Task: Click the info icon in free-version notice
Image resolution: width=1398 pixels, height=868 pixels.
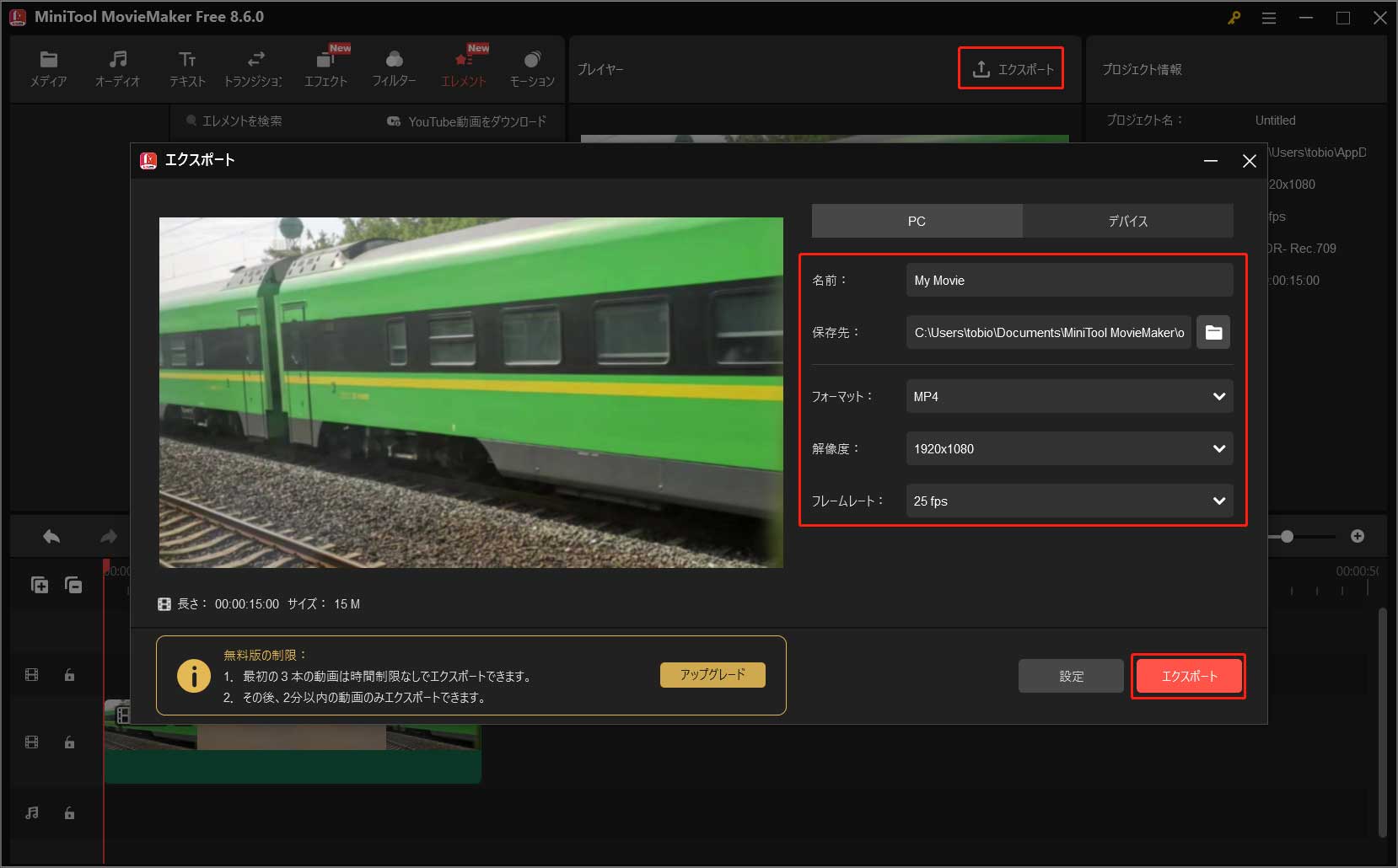Action: coord(194,675)
